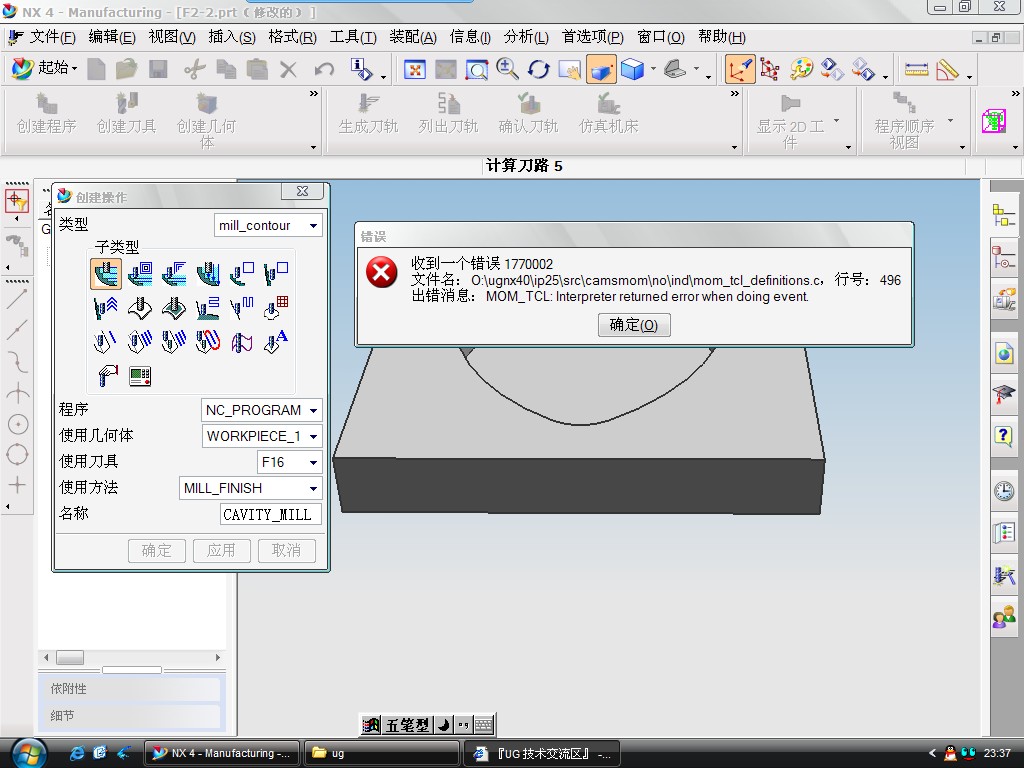Open the 插入(S) menu
This screenshot has width=1024, height=768.
(232, 37)
